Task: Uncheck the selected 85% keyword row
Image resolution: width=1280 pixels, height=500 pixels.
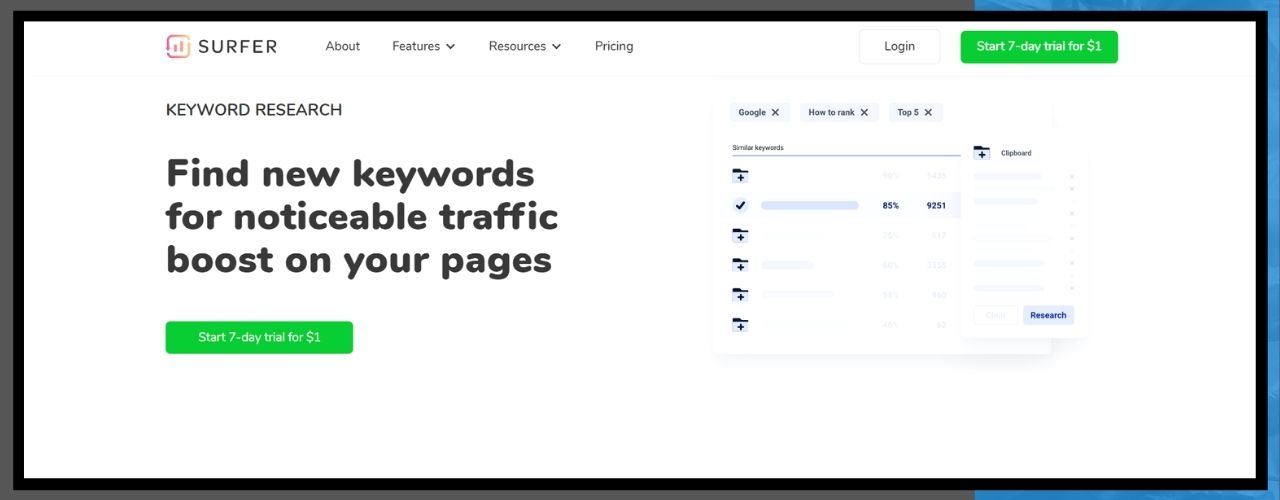Action: [740, 205]
